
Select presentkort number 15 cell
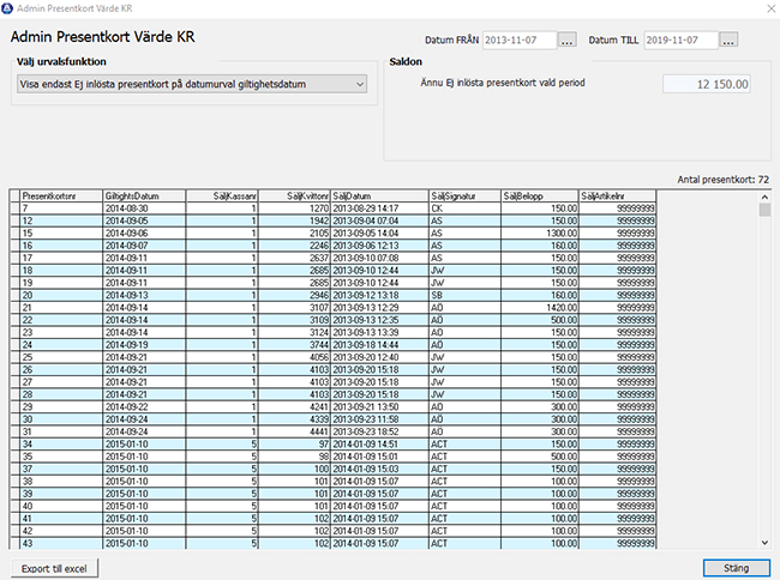[x=61, y=233]
